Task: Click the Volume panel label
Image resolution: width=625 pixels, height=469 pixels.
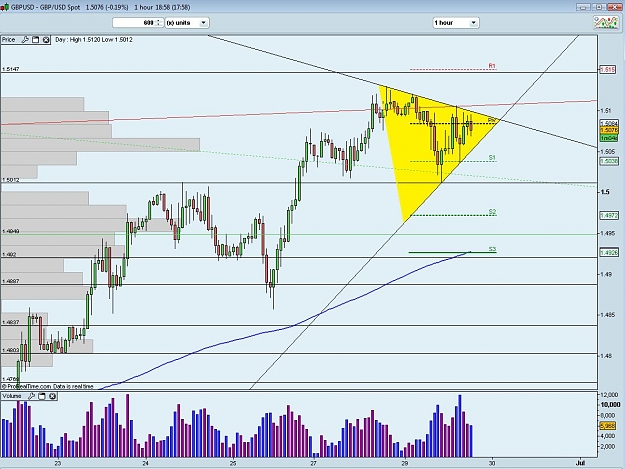Action: pyautogui.click(x=12, y=396)
